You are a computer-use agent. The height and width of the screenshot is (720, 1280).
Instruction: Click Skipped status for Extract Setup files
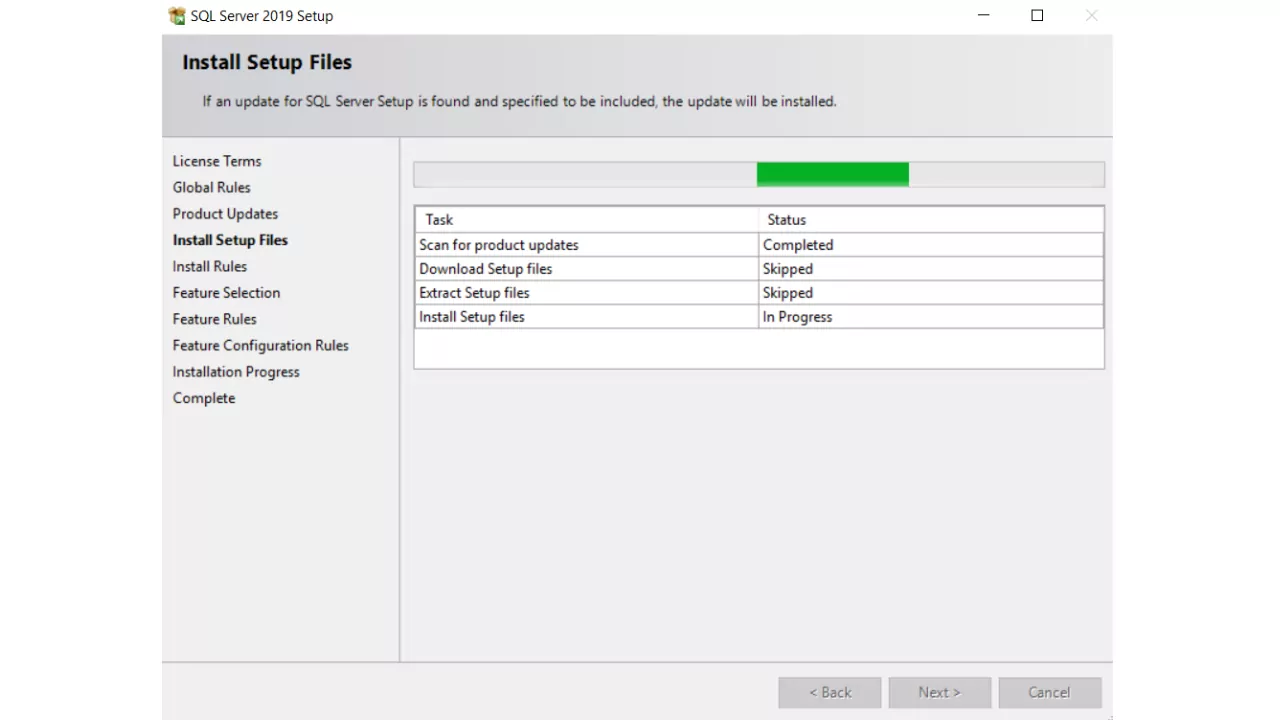931,293
